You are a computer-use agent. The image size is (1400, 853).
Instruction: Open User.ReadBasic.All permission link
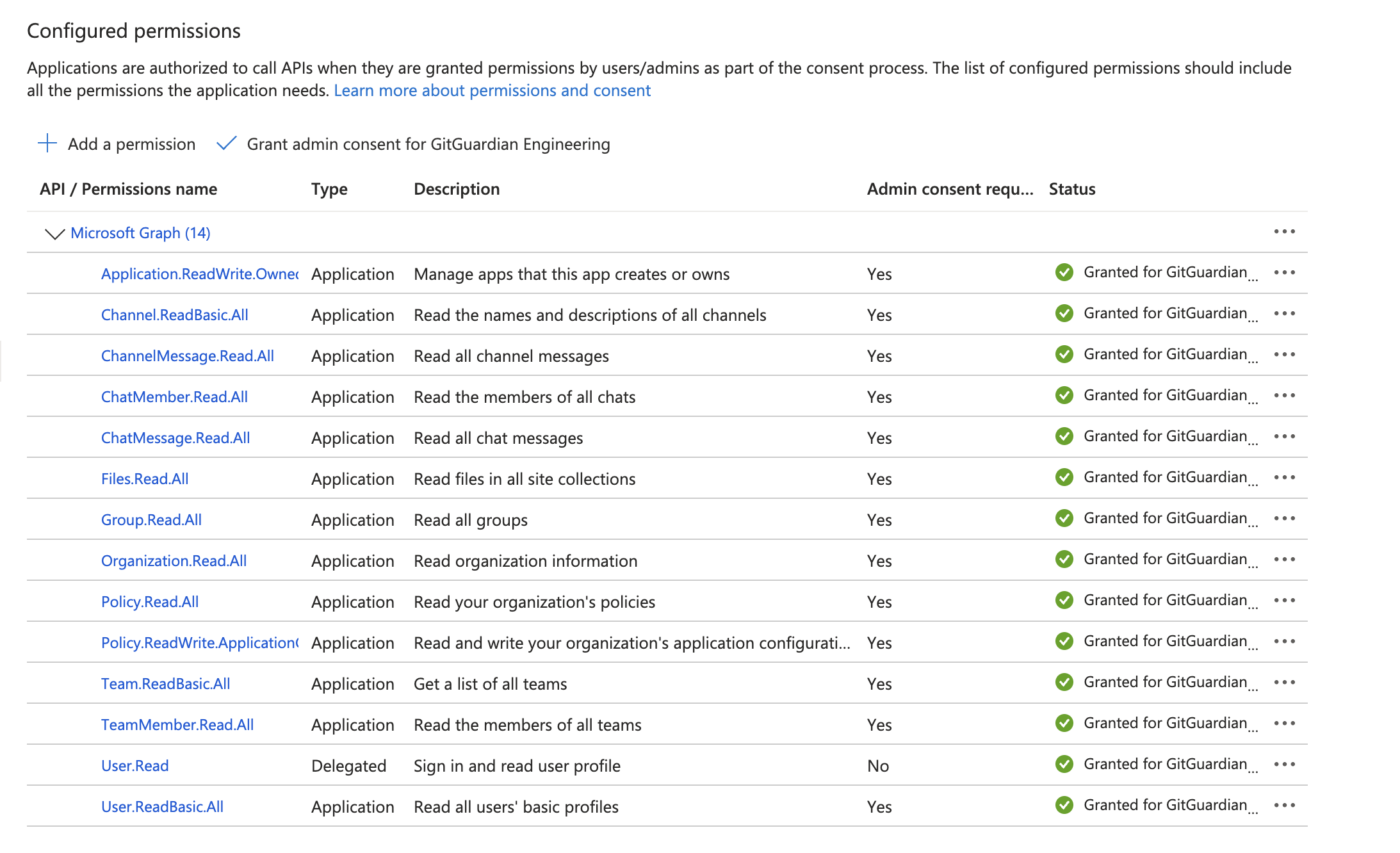(x=163, y=807)
